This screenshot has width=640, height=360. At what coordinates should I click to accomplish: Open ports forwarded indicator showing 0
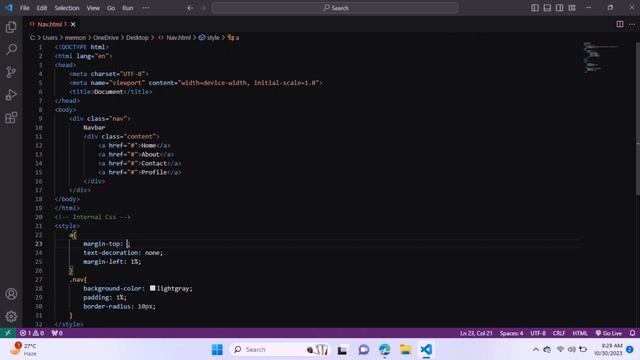pyautogui.click(x=57, y=333)
